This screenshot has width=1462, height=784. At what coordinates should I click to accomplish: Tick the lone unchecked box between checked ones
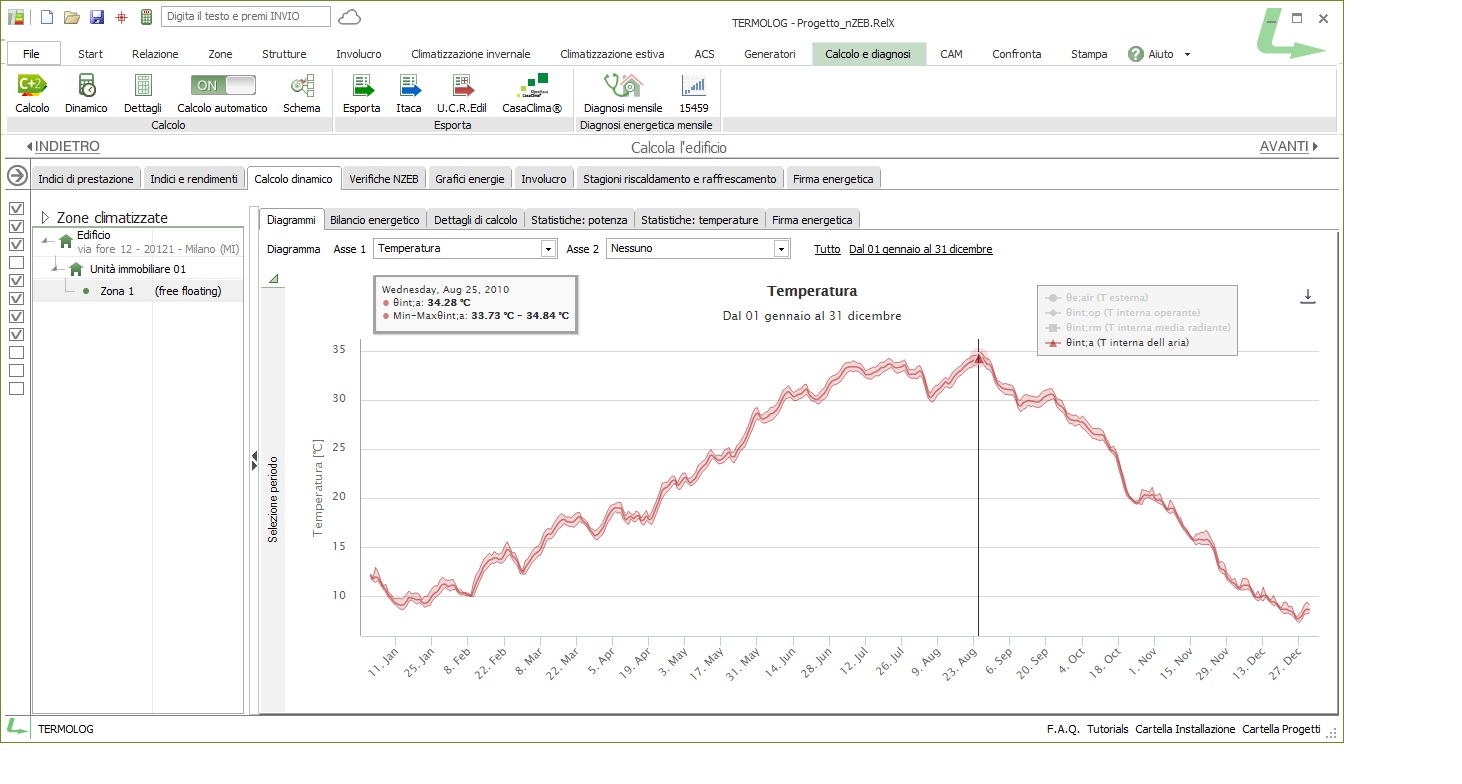[16, 262]
